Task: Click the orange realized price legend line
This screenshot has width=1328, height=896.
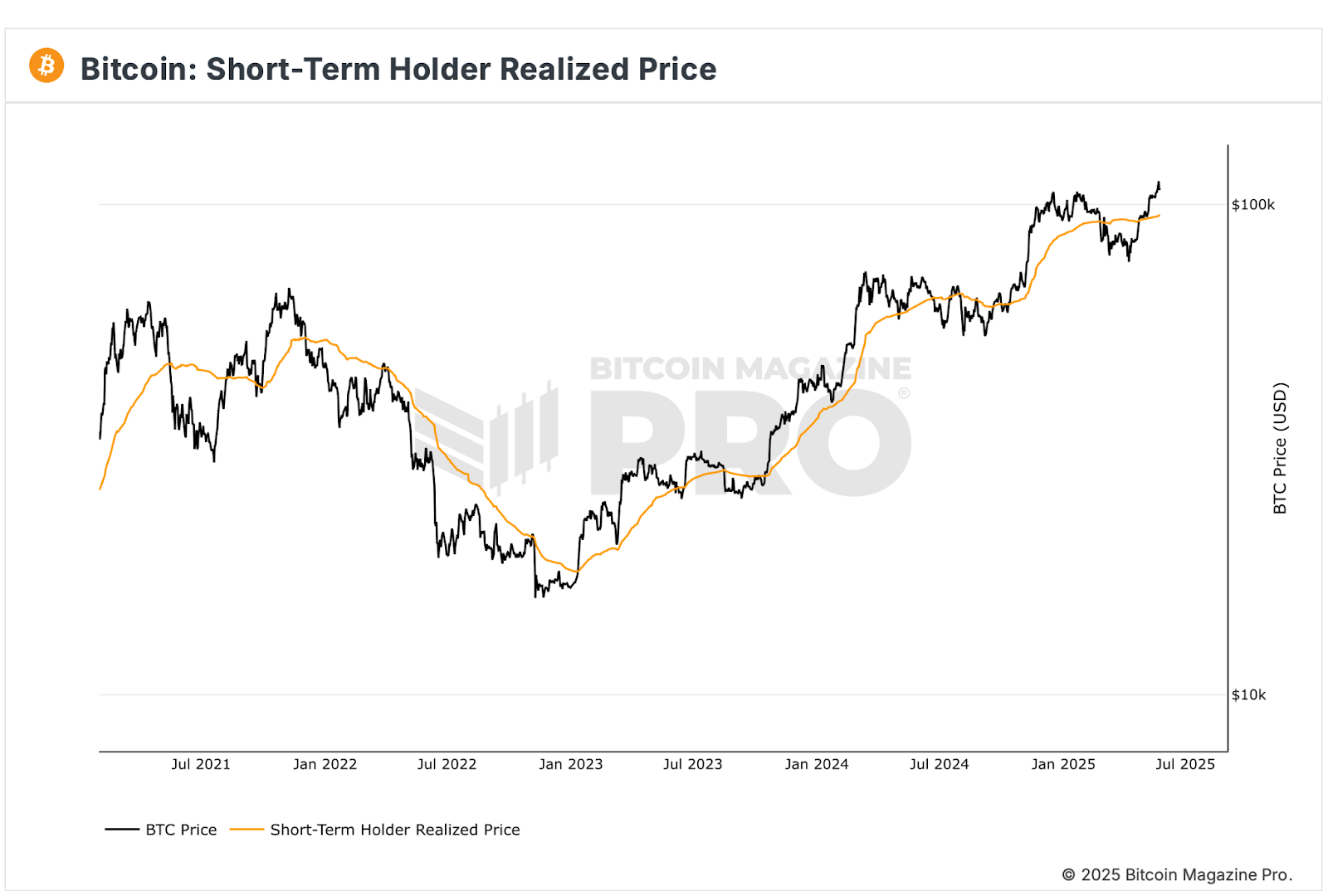Action: click(247, 830)
